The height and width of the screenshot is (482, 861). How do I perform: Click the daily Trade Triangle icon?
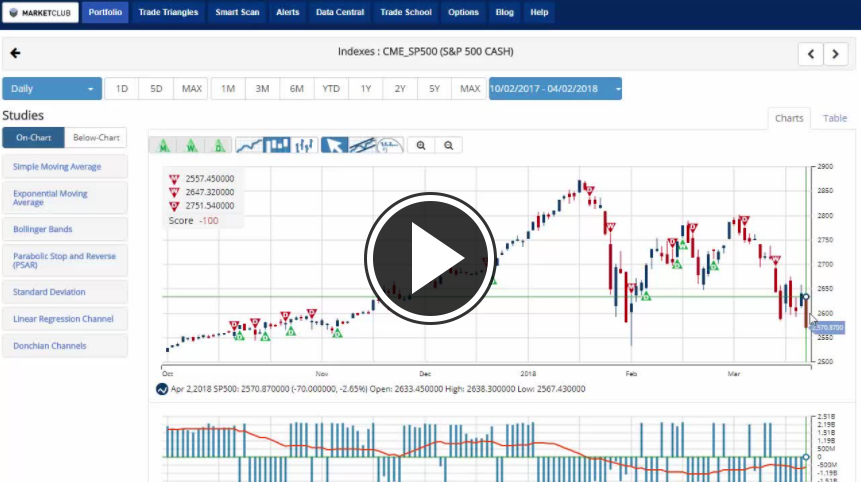click(219, 145)
